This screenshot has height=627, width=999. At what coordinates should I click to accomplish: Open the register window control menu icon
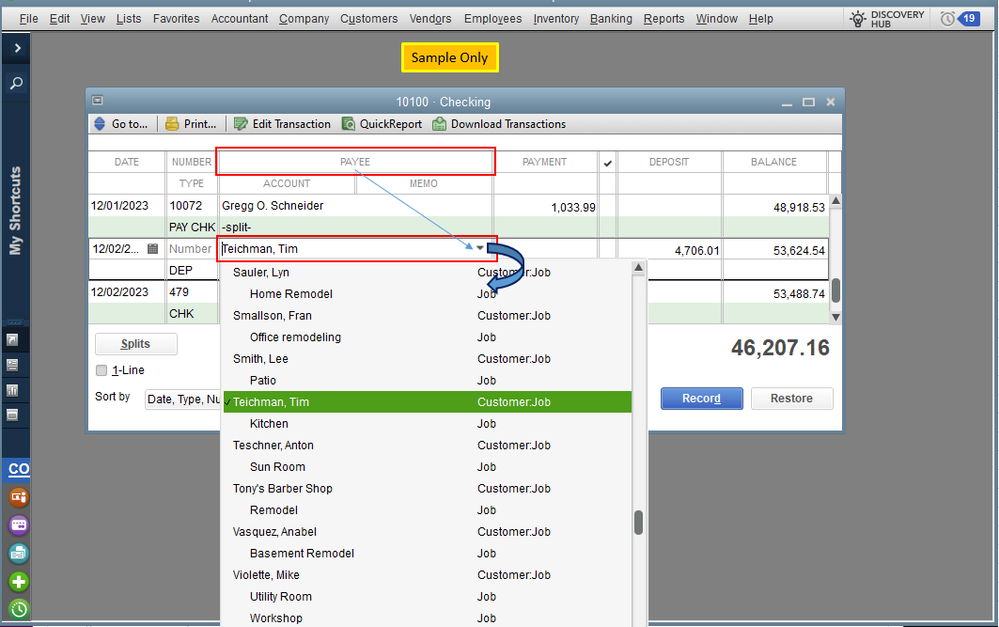[97, 100]
